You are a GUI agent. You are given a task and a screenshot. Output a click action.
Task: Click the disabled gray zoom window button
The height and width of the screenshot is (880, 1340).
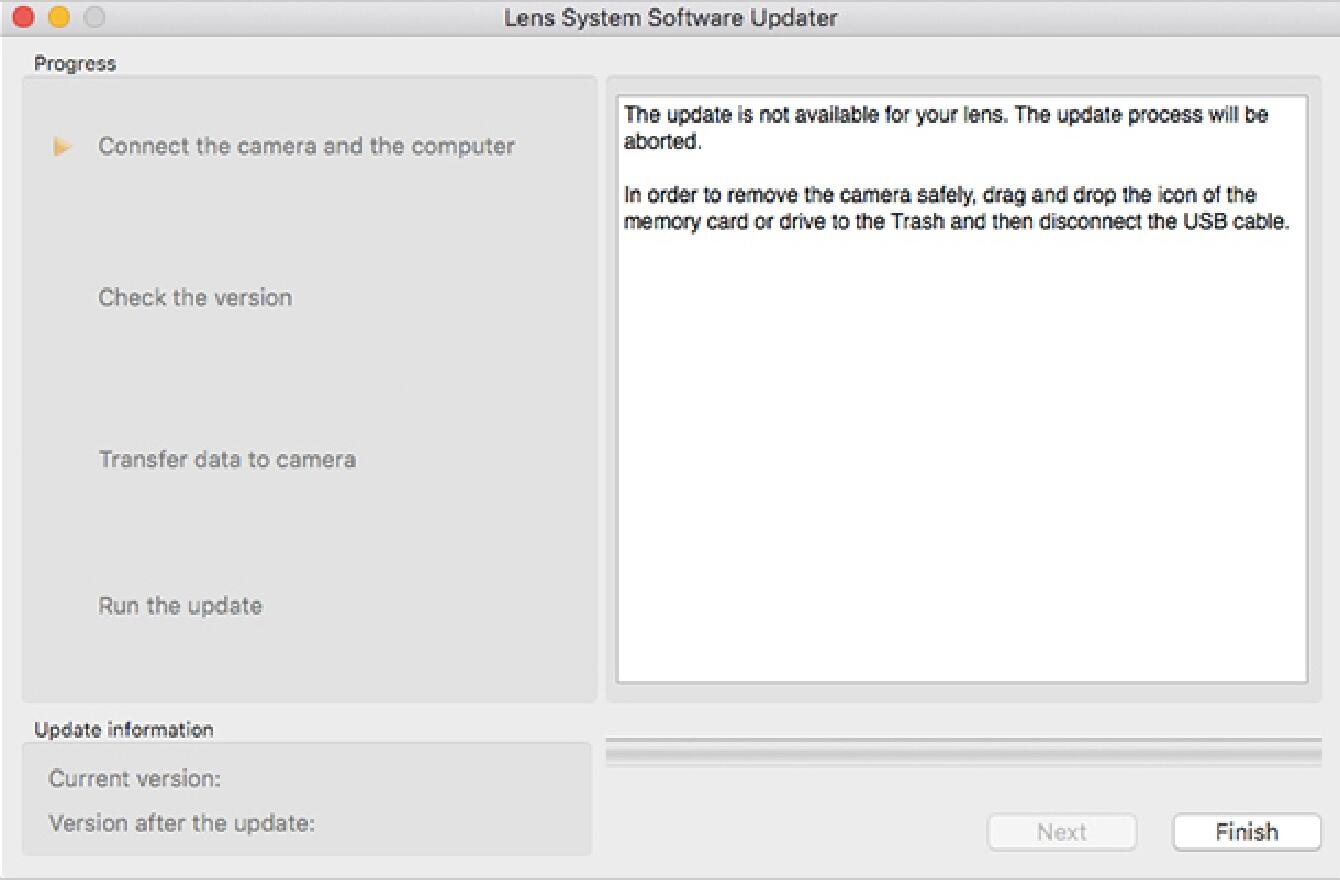(x=94, y=17)
